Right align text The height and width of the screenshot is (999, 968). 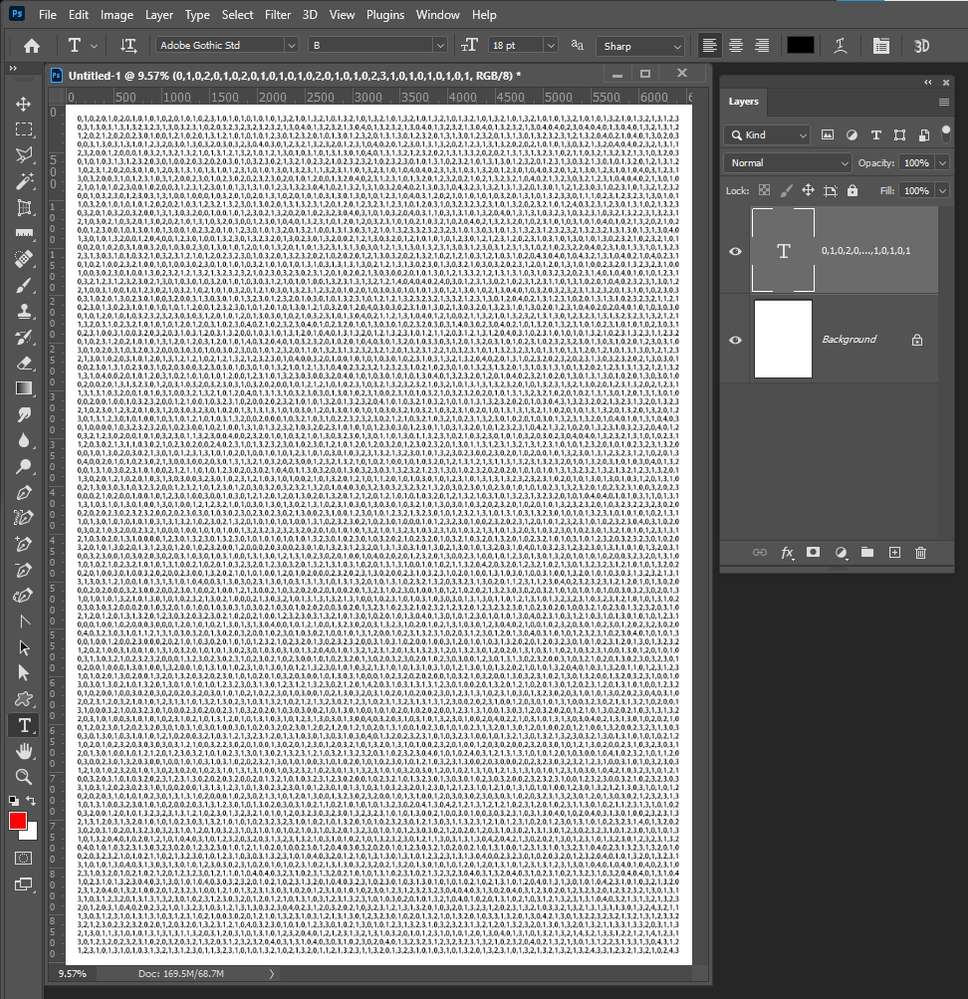tap(762, 45)
